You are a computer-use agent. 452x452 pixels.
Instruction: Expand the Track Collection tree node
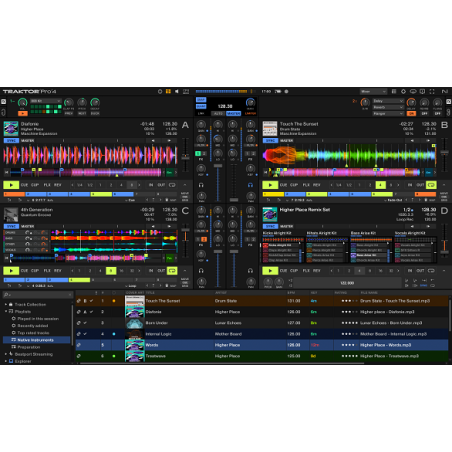click(6, 304)
